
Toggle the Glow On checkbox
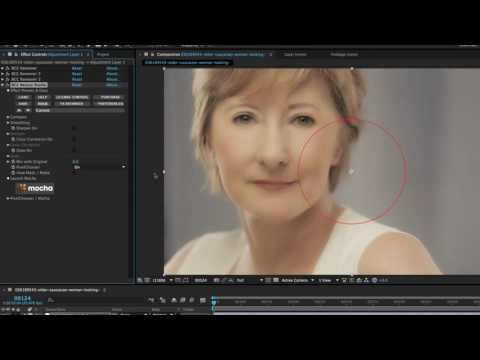(74, 150)
